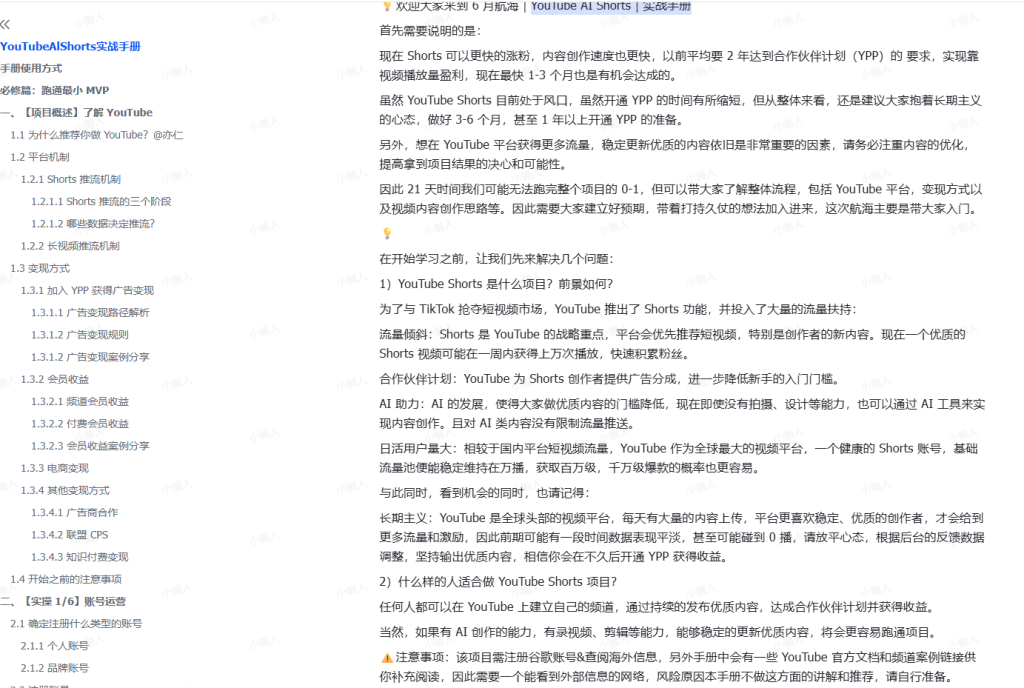
Task: Open 1.3.2 会员收益 outline entry
Action: (55, 379)
